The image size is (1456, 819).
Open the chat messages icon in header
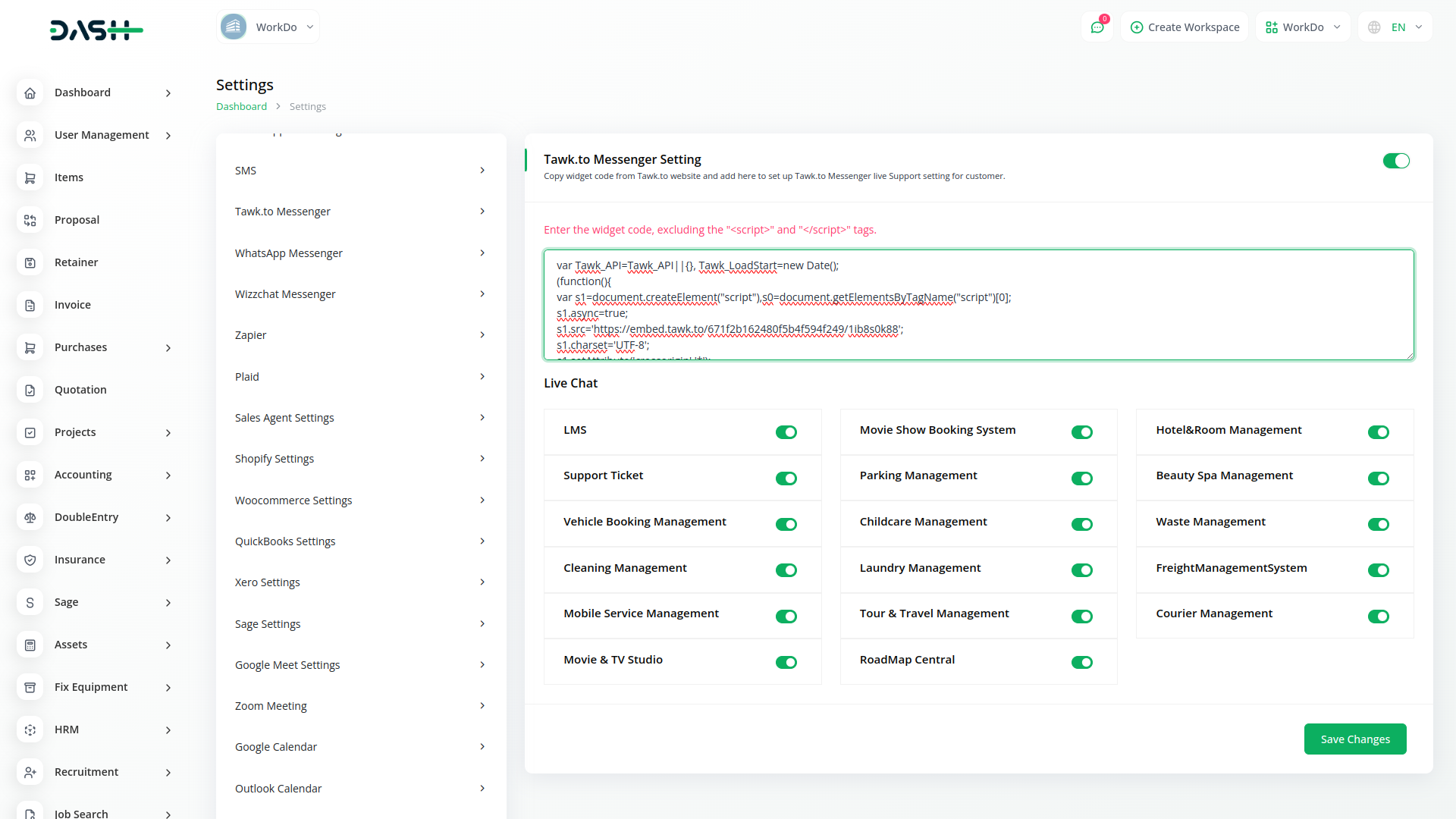click(x=1097, y=27)
